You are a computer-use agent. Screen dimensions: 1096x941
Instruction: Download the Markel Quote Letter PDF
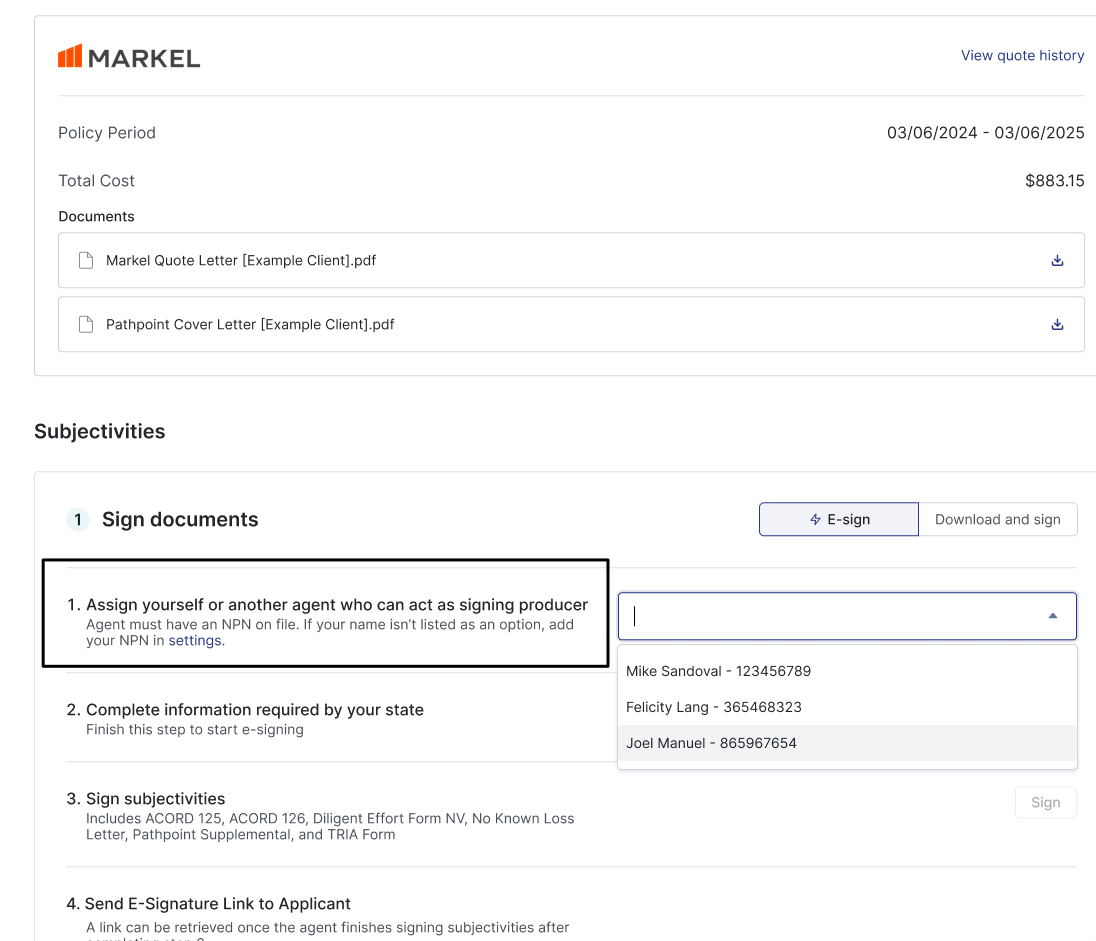(x=1057, y=261)
